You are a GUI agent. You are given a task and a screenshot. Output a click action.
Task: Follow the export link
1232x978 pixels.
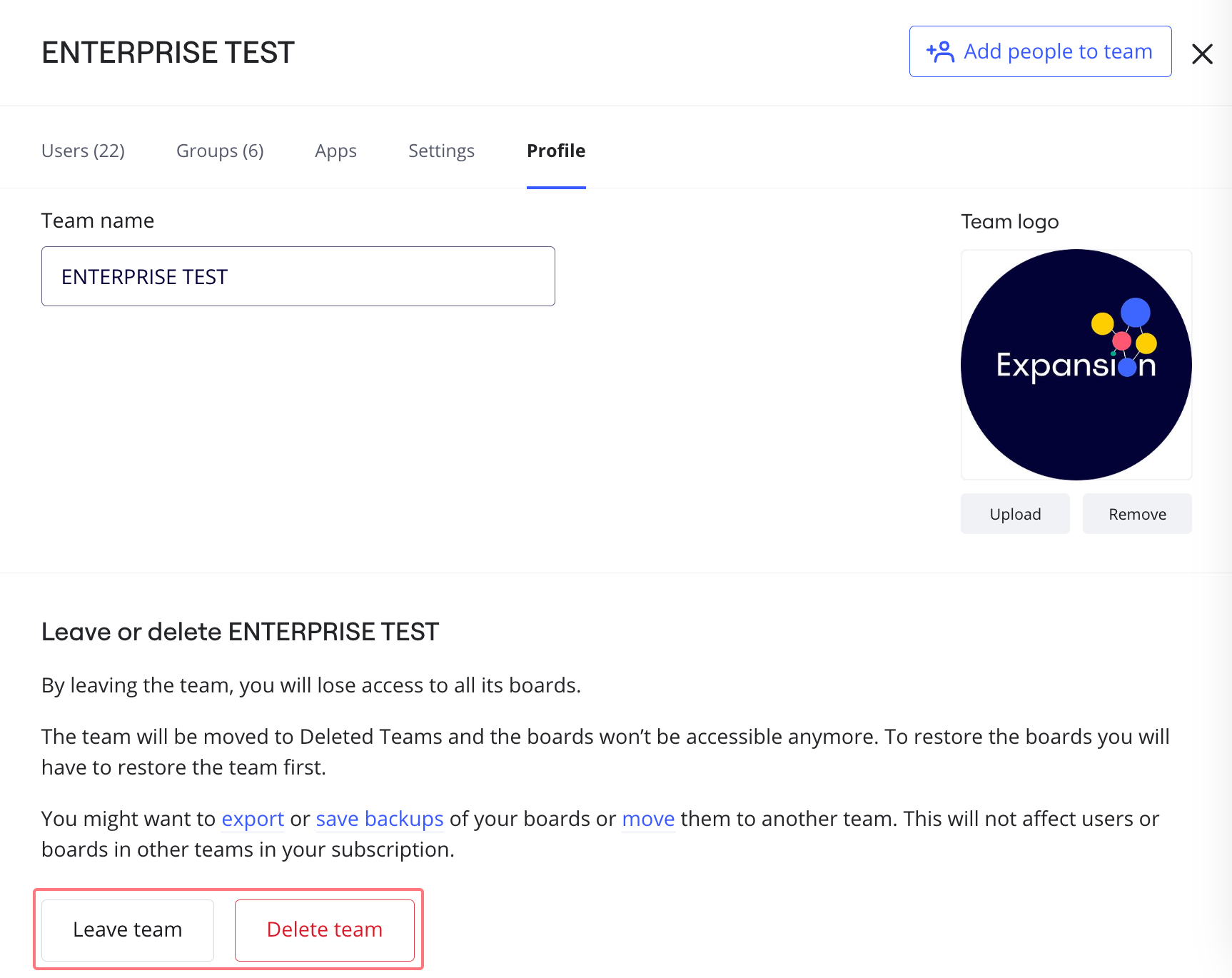(x=253, y=819)
